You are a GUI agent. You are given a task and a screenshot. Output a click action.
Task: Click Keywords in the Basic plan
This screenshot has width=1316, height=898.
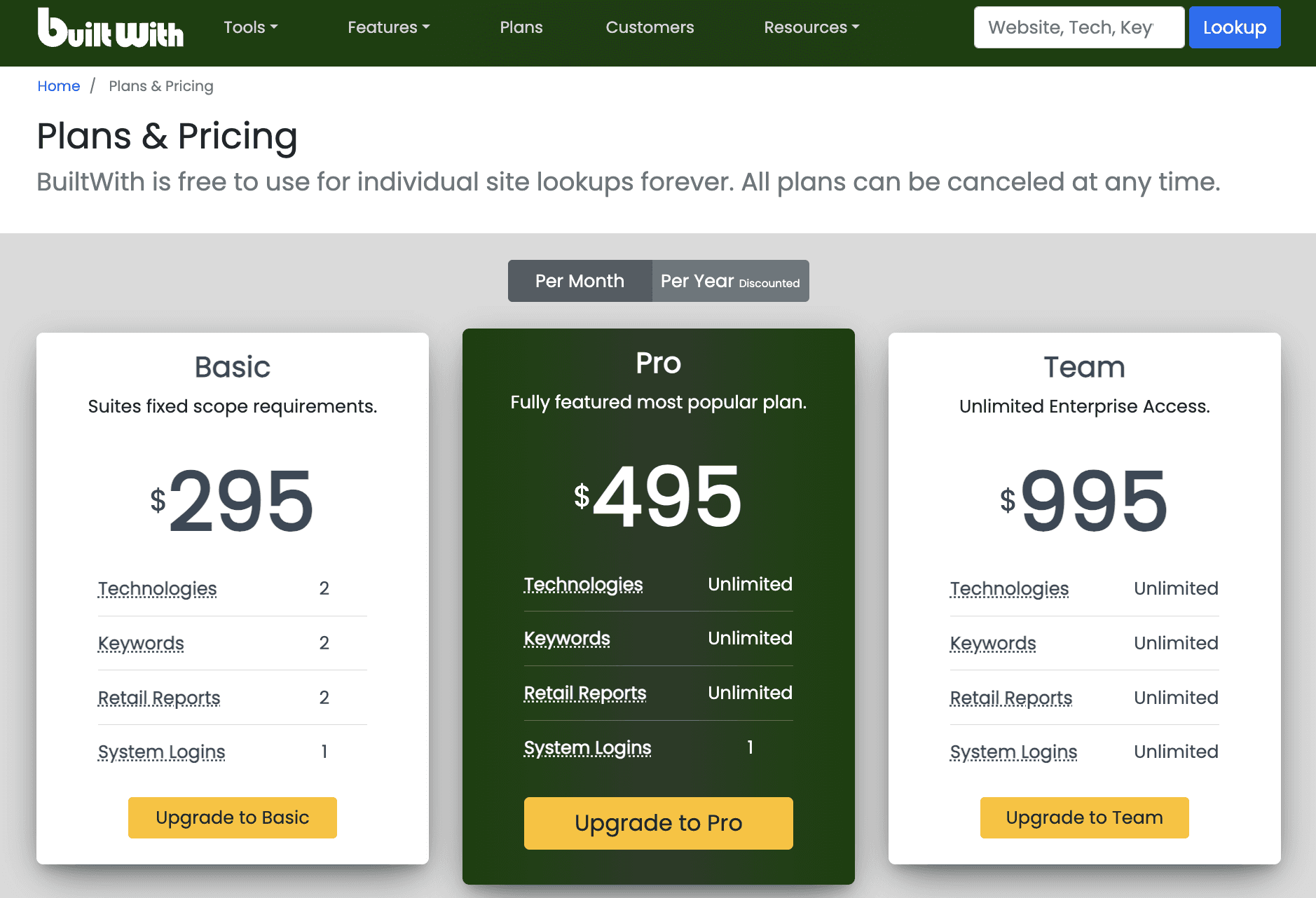tap(141, 643)
